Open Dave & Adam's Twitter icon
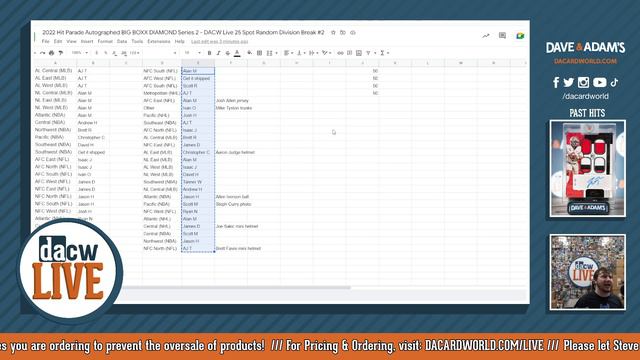 coord(569,82)
